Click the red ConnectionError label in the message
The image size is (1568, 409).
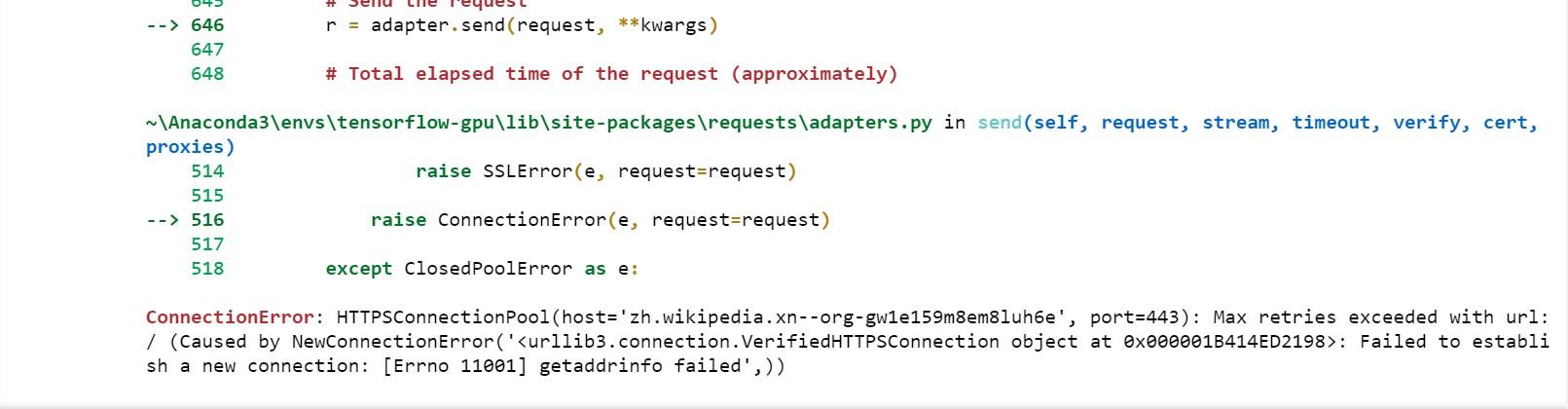click(x=230, y=317)
